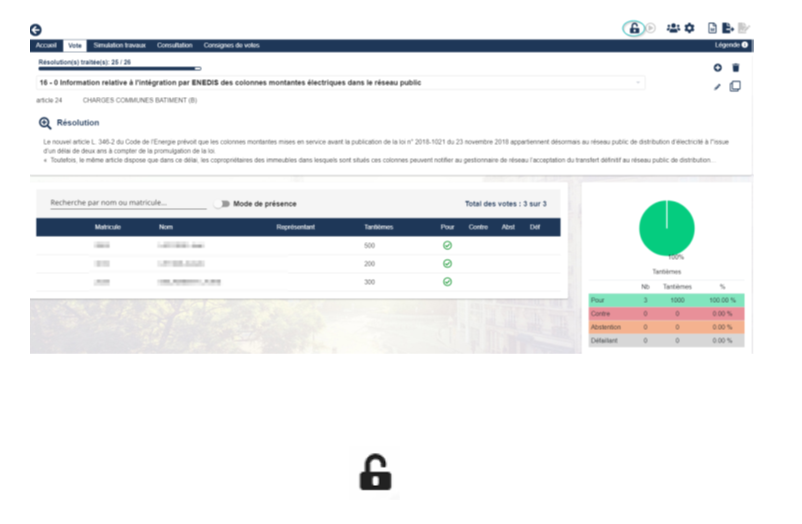The height and width of the screenshot is (524, 802).
Task: Duplicate resolution with the copy icon
Action: coord(736,87)
